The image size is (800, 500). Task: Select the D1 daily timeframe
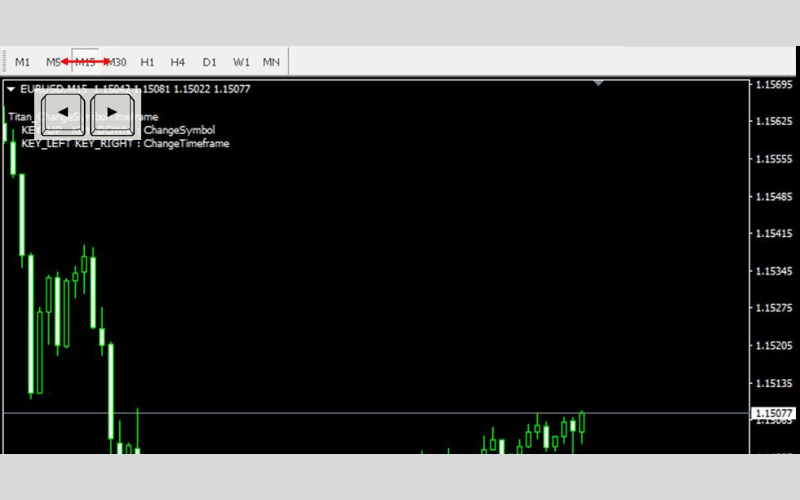[x=209, y=62]
